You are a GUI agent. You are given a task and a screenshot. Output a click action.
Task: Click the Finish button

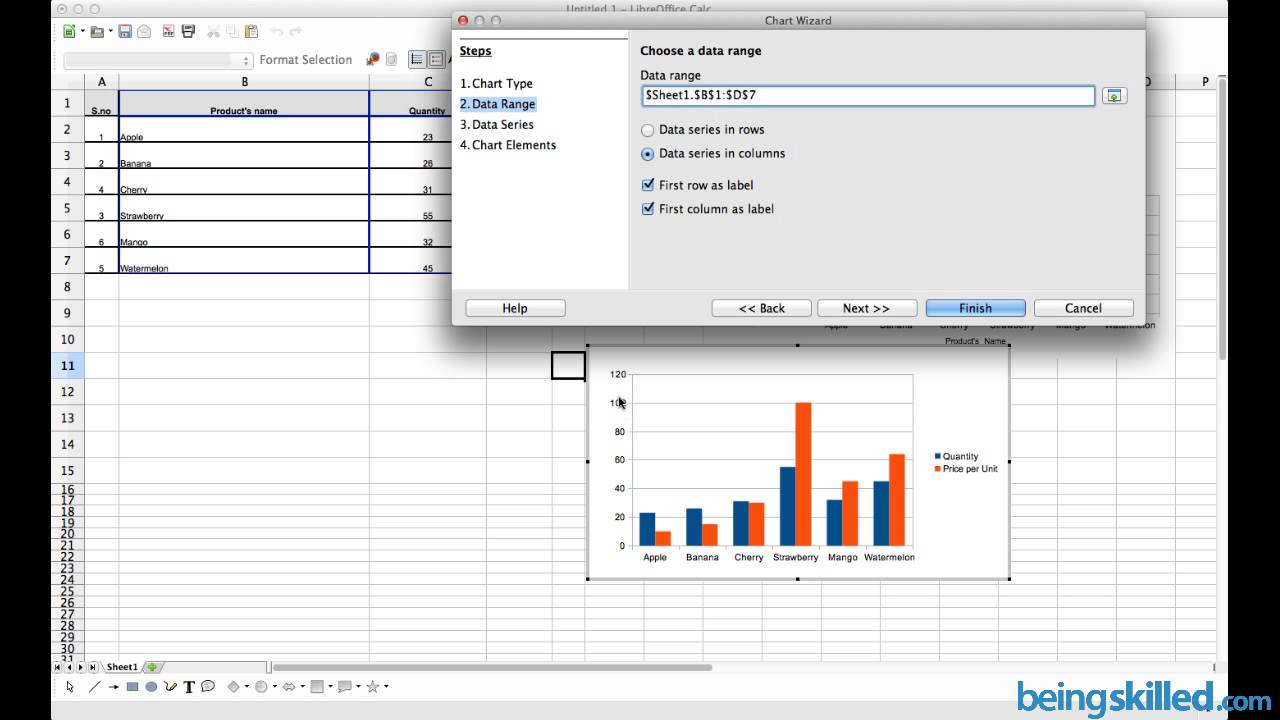(976, 308)
